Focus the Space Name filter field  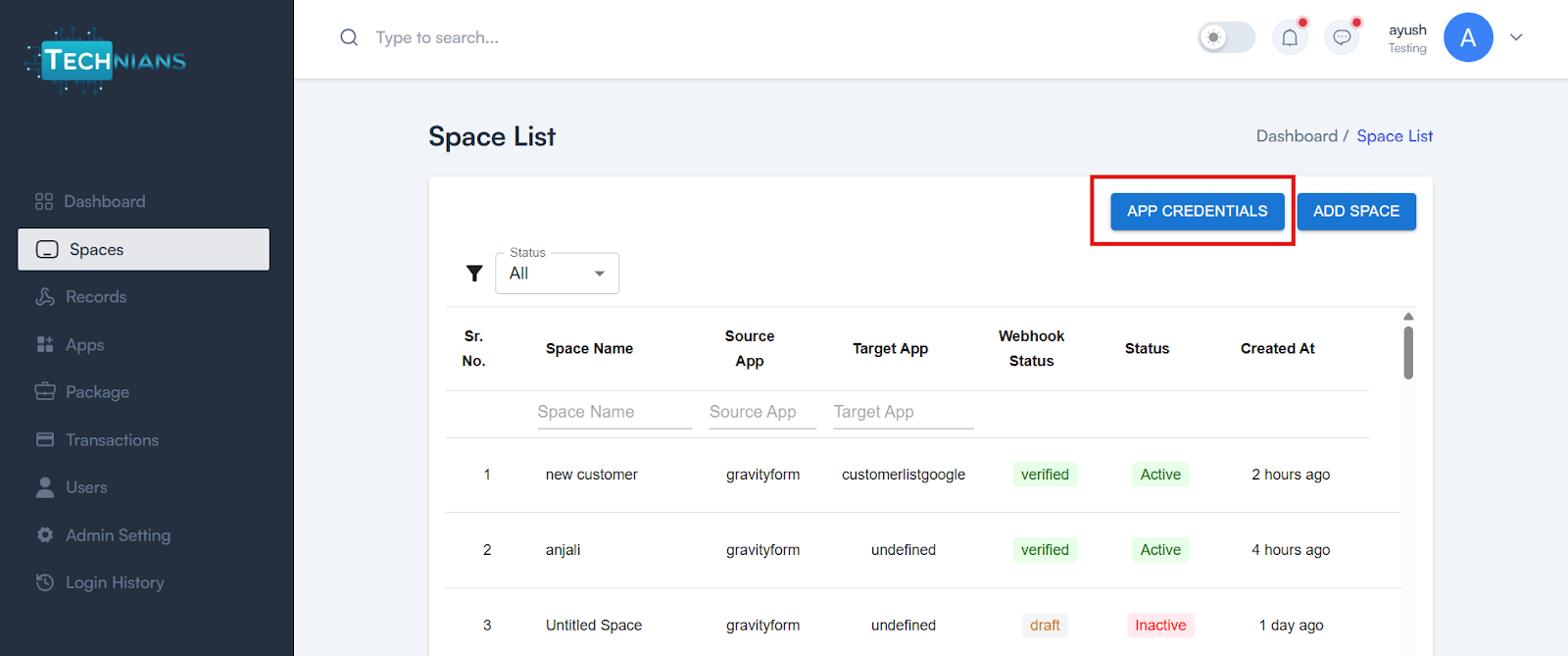[613, 412]
